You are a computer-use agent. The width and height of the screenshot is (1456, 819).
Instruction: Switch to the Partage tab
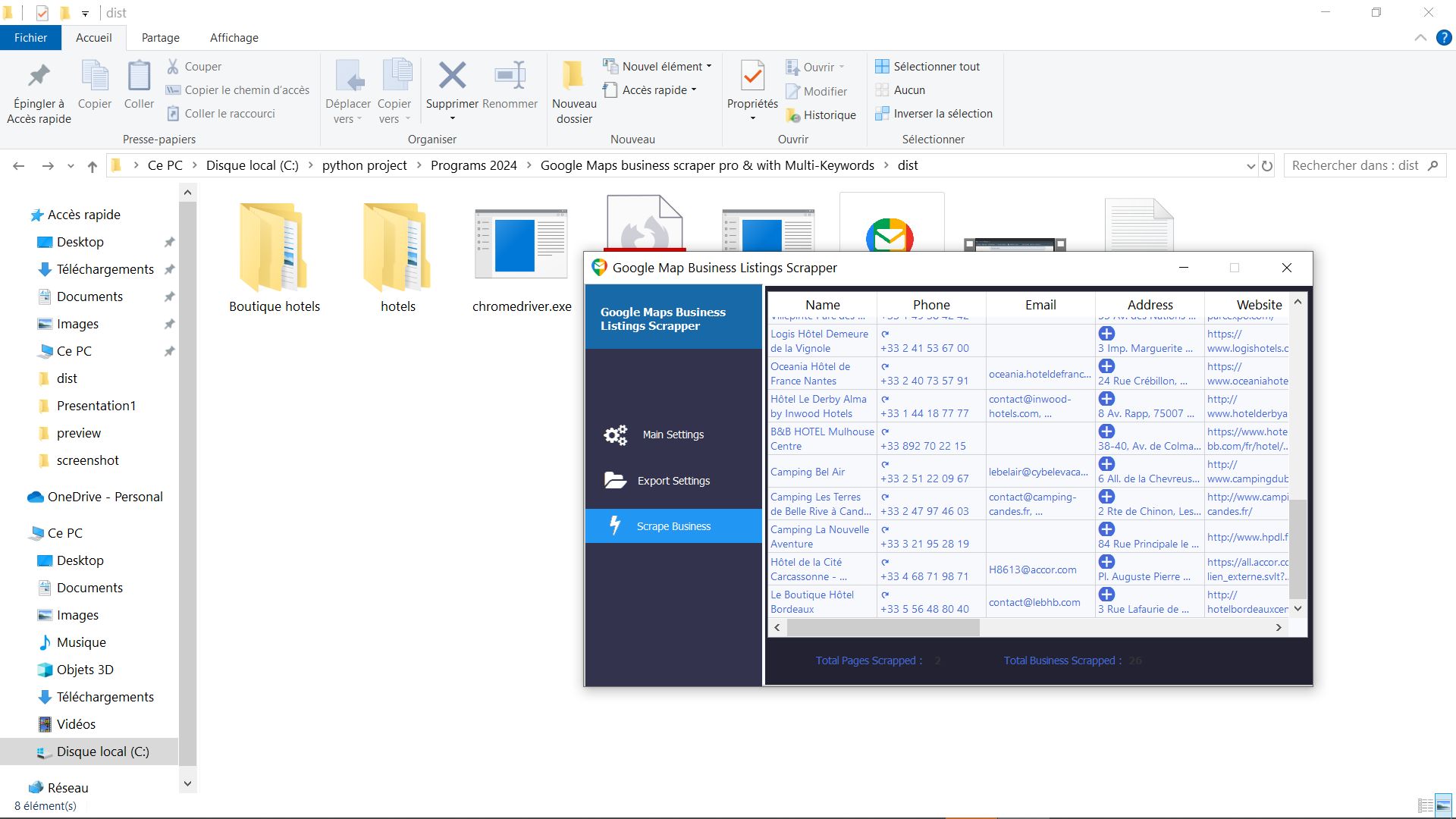(x=161, y=38)
